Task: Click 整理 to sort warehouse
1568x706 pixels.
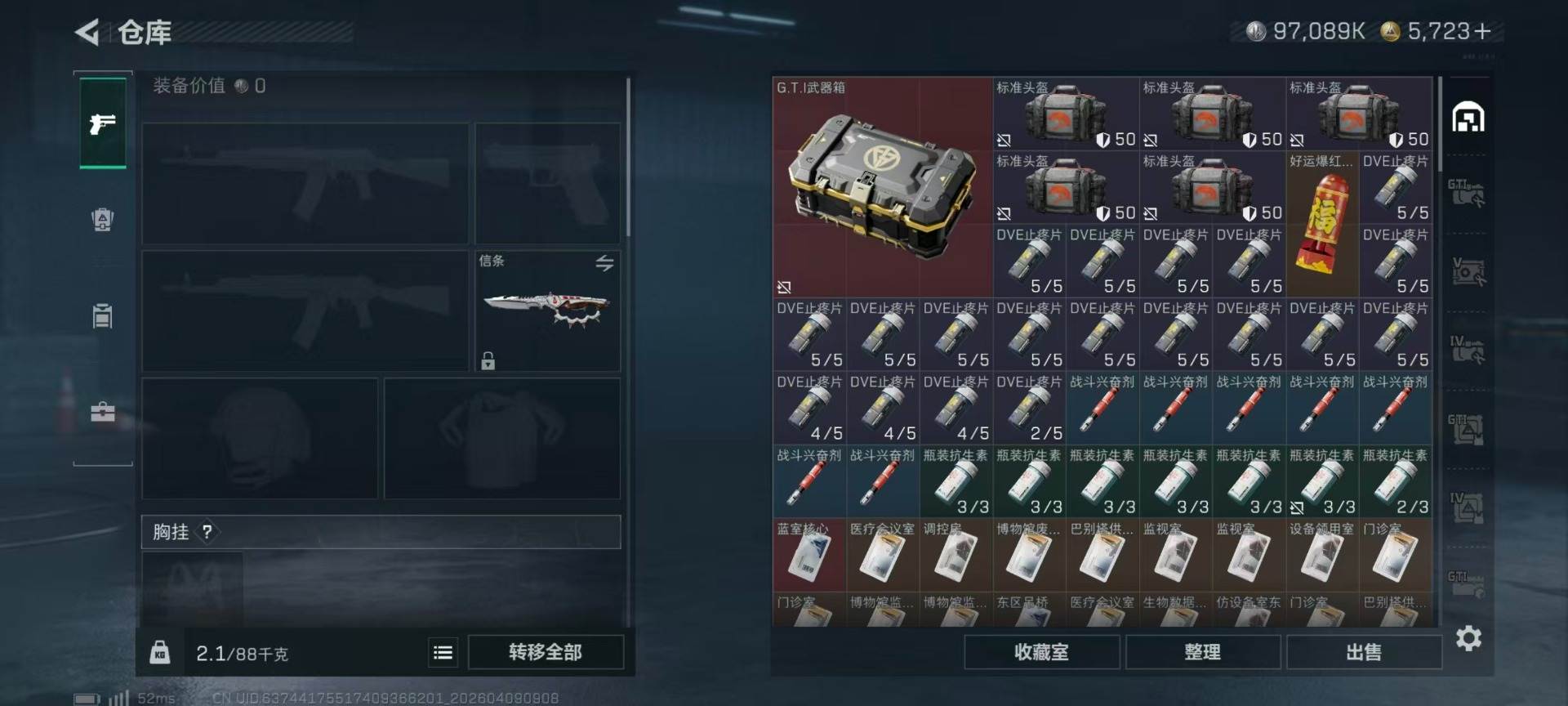Action: [x=1203, y=652]
